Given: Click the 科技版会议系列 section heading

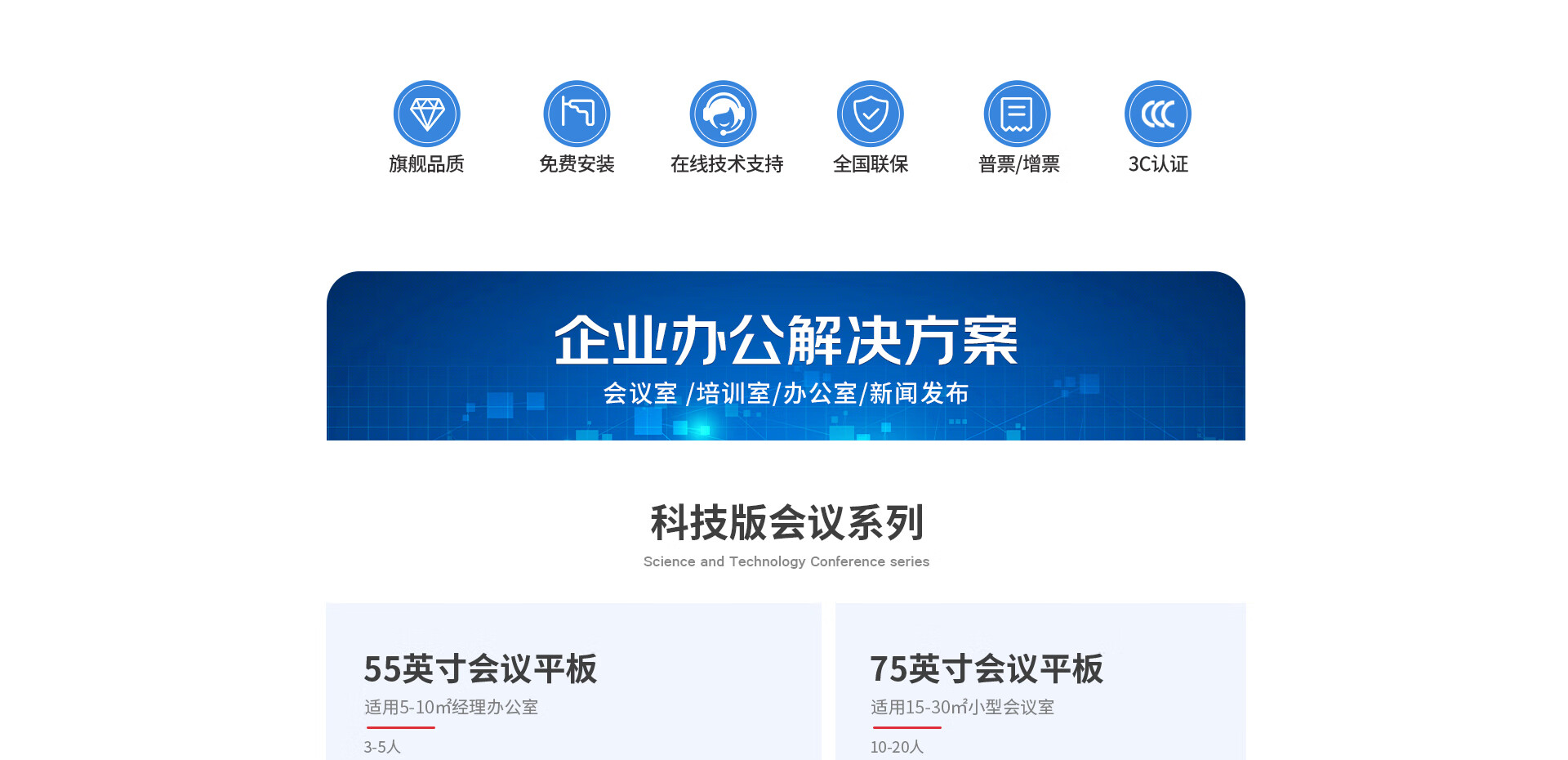Looking at the screenshot, I should (x=786, y=523).
